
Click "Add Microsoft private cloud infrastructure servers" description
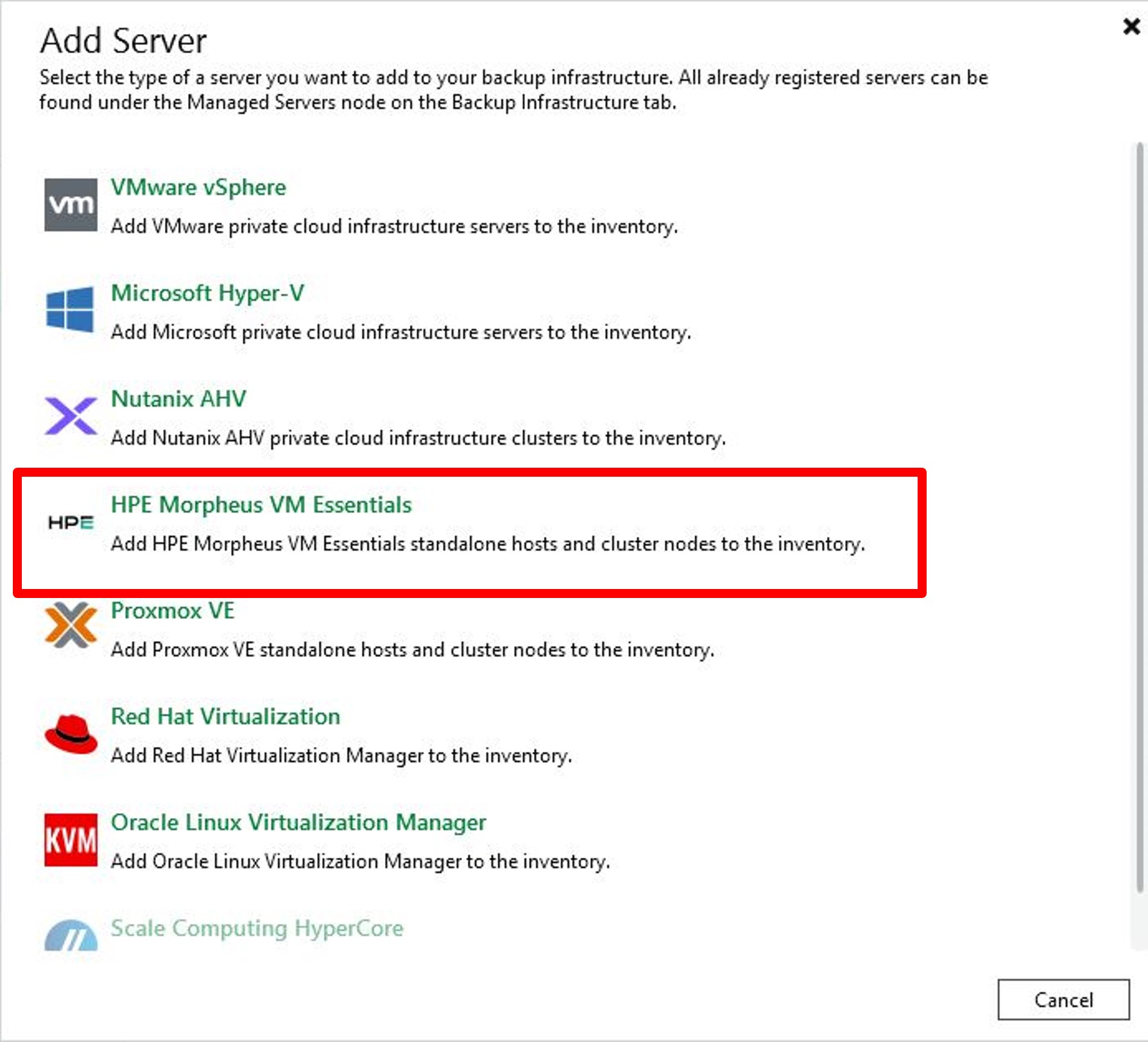pyautogui.click(x=400, y=332)
